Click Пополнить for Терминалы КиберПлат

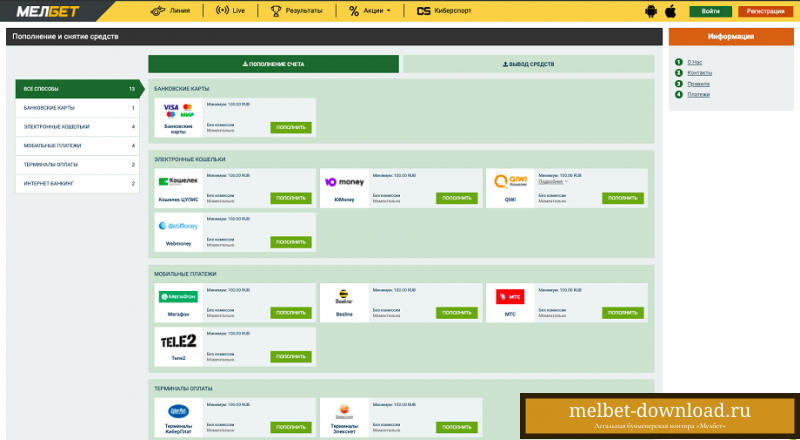(291, 427)
